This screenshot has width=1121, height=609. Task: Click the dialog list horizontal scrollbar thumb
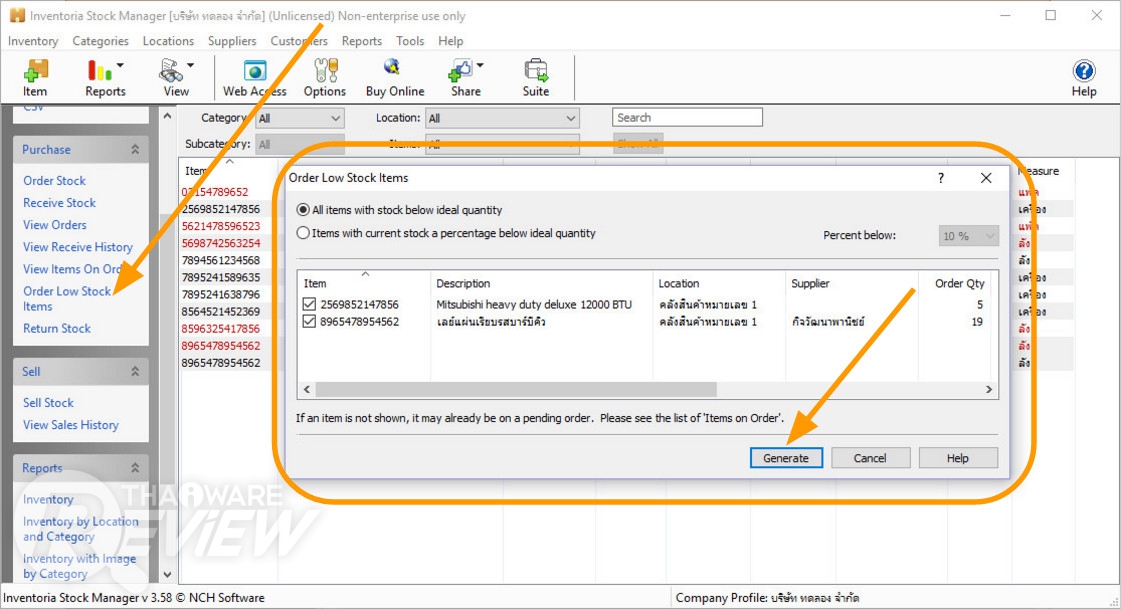(x=515, y=390)
